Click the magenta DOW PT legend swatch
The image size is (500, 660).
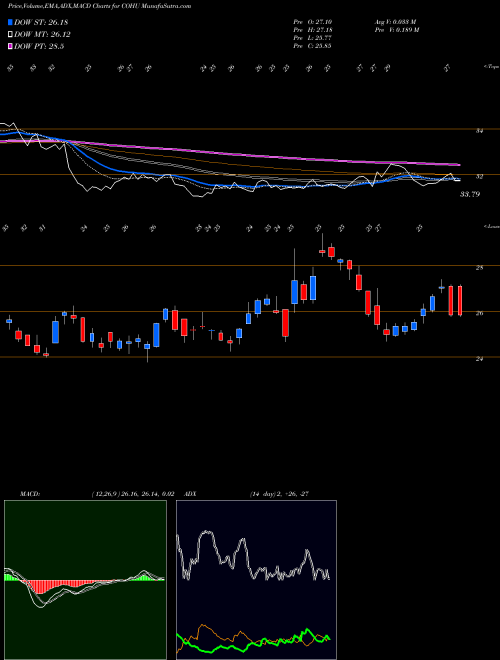(x=11, y=47)
